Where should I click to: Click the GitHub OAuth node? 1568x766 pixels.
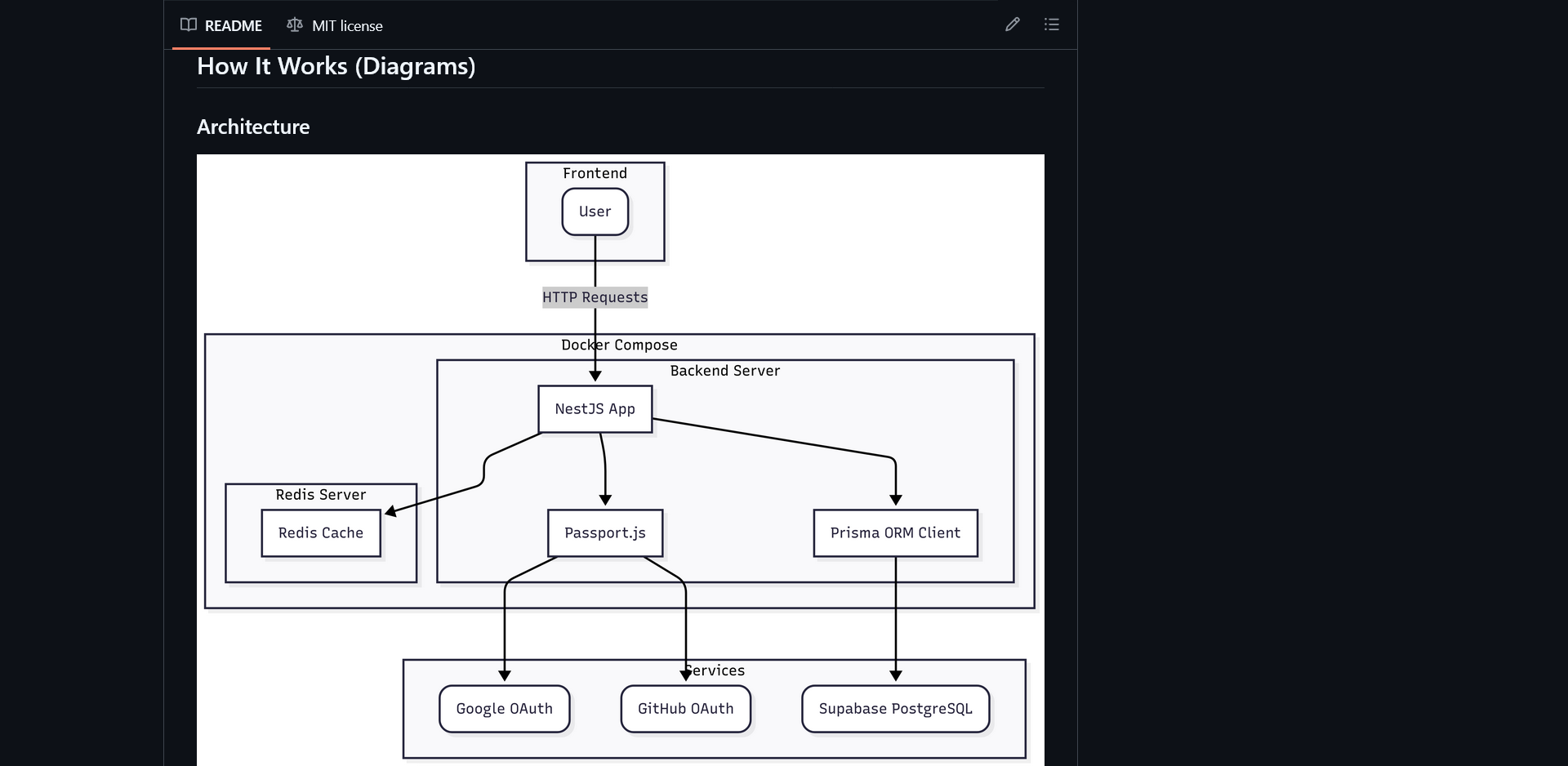tap(685, 709)
